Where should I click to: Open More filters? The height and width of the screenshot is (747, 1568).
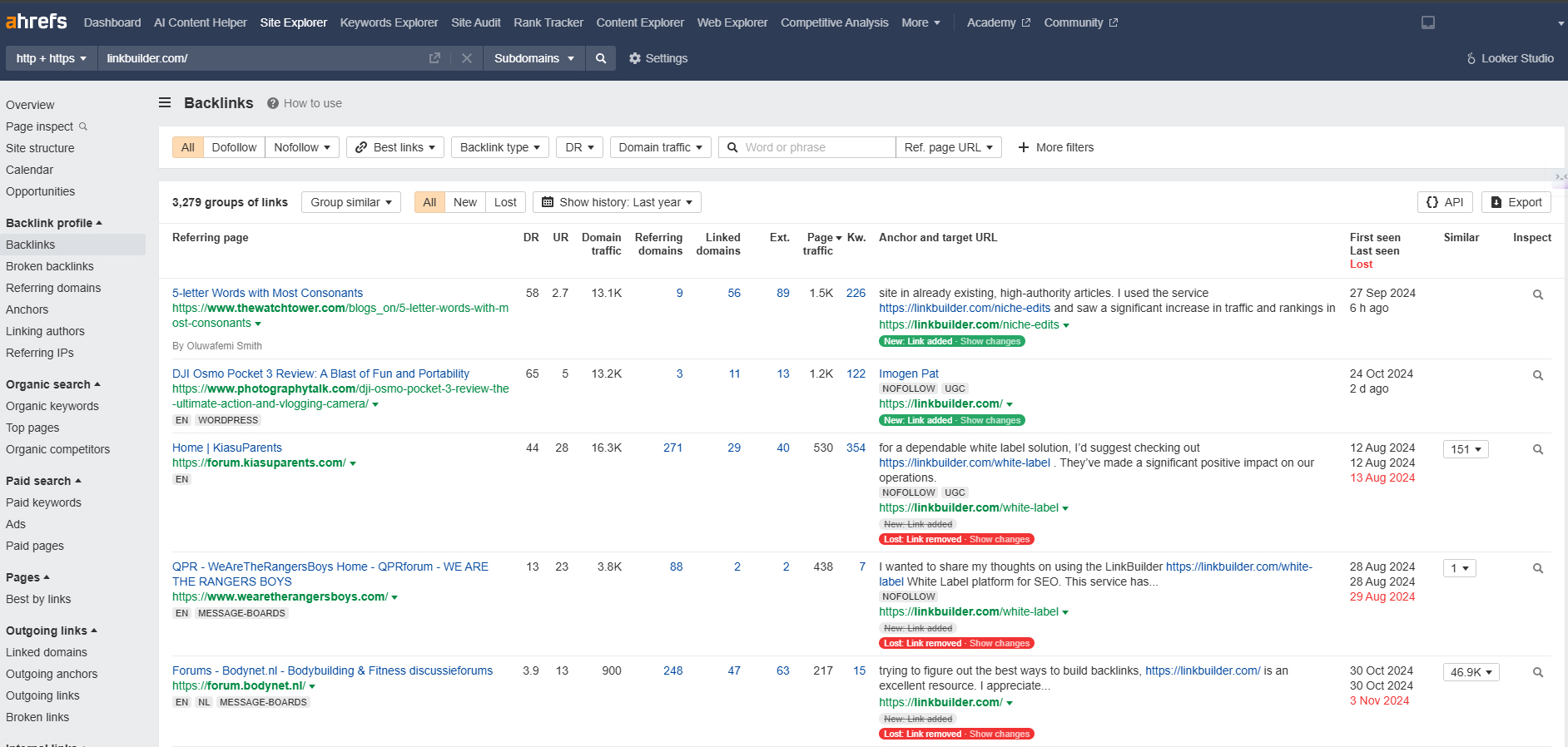point(1055,147)
